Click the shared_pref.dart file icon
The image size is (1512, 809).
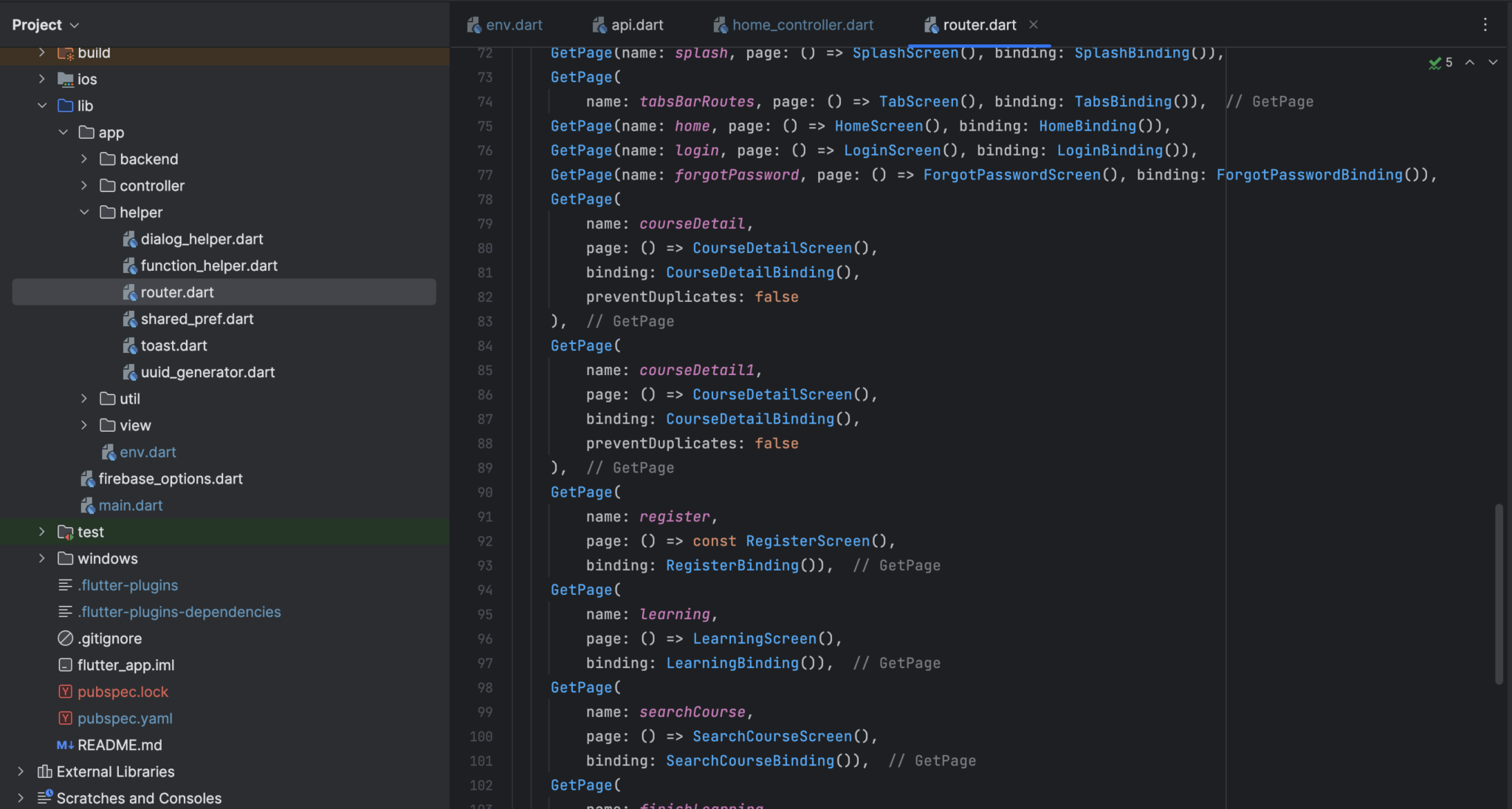(x=129, y=319)
